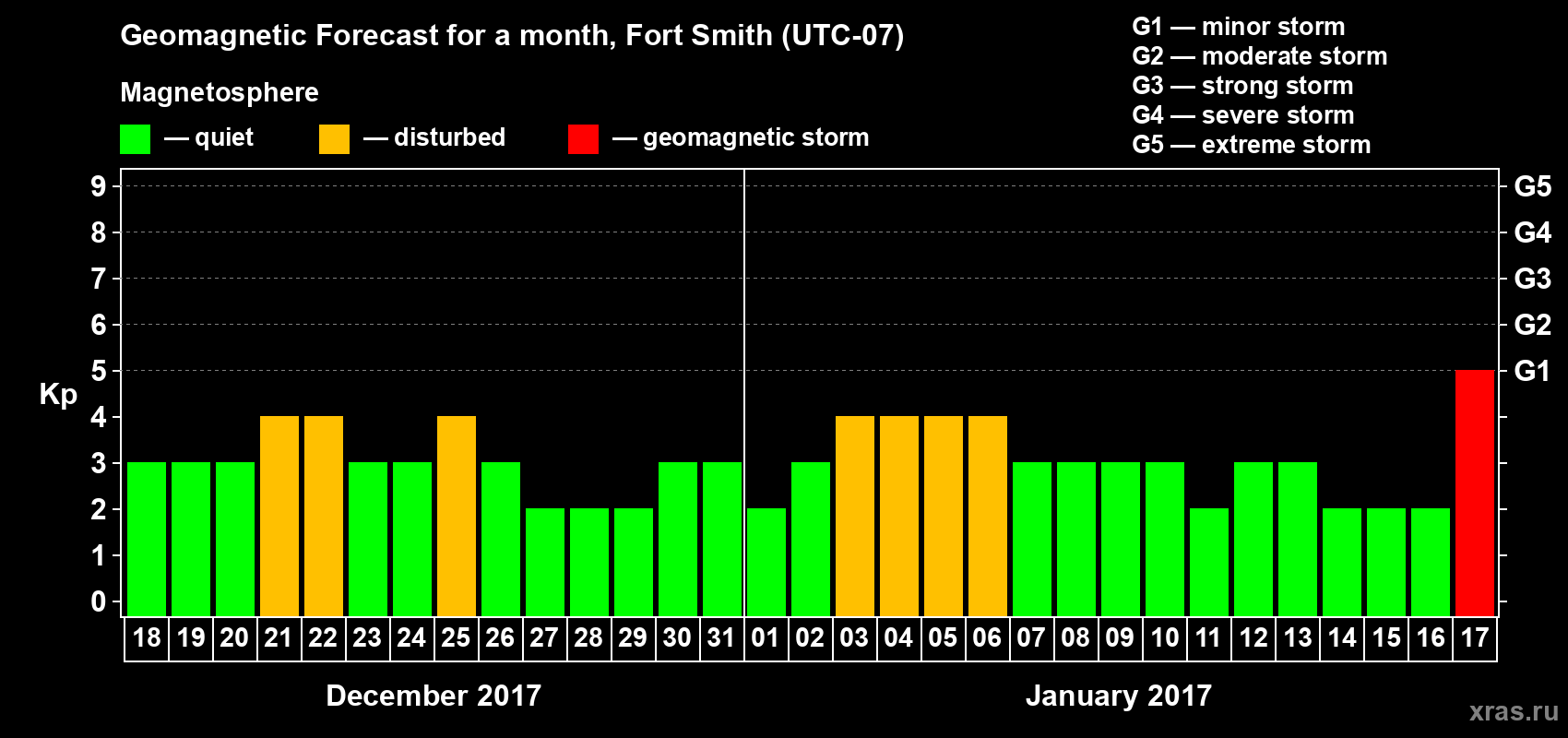Click the G1 label on right axis
1568x738 pixels.
1533,371
